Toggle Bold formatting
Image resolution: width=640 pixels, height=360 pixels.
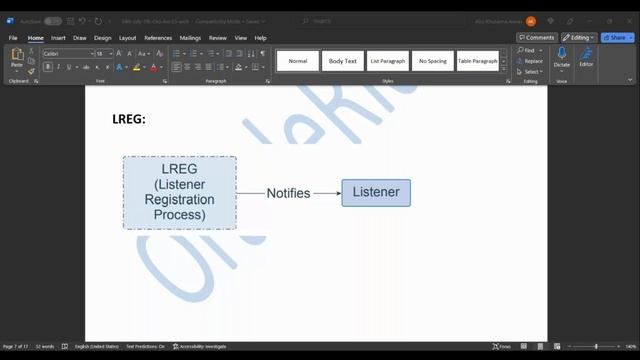point(48,67)
